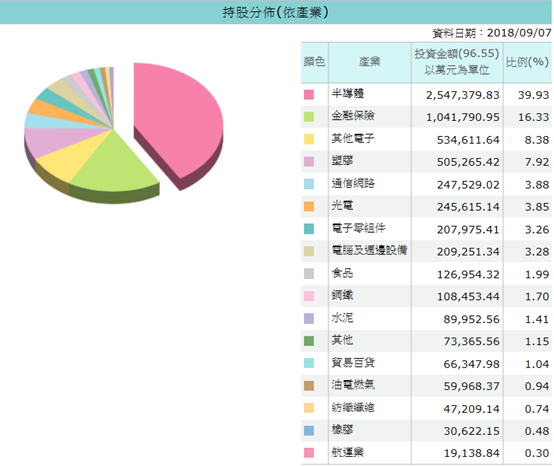Select the 食品 industry name

[342, 273]
